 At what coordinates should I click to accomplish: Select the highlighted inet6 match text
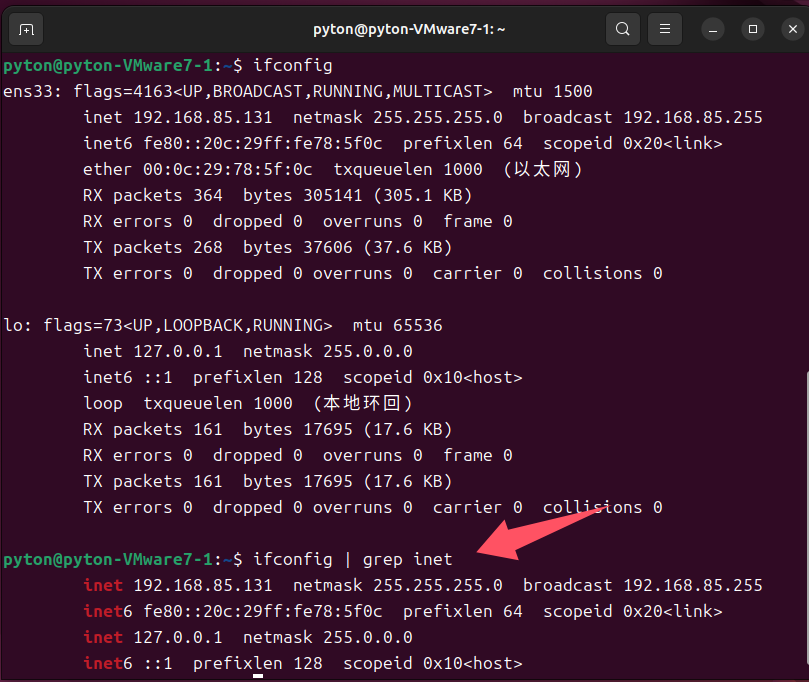pos(103,611)
